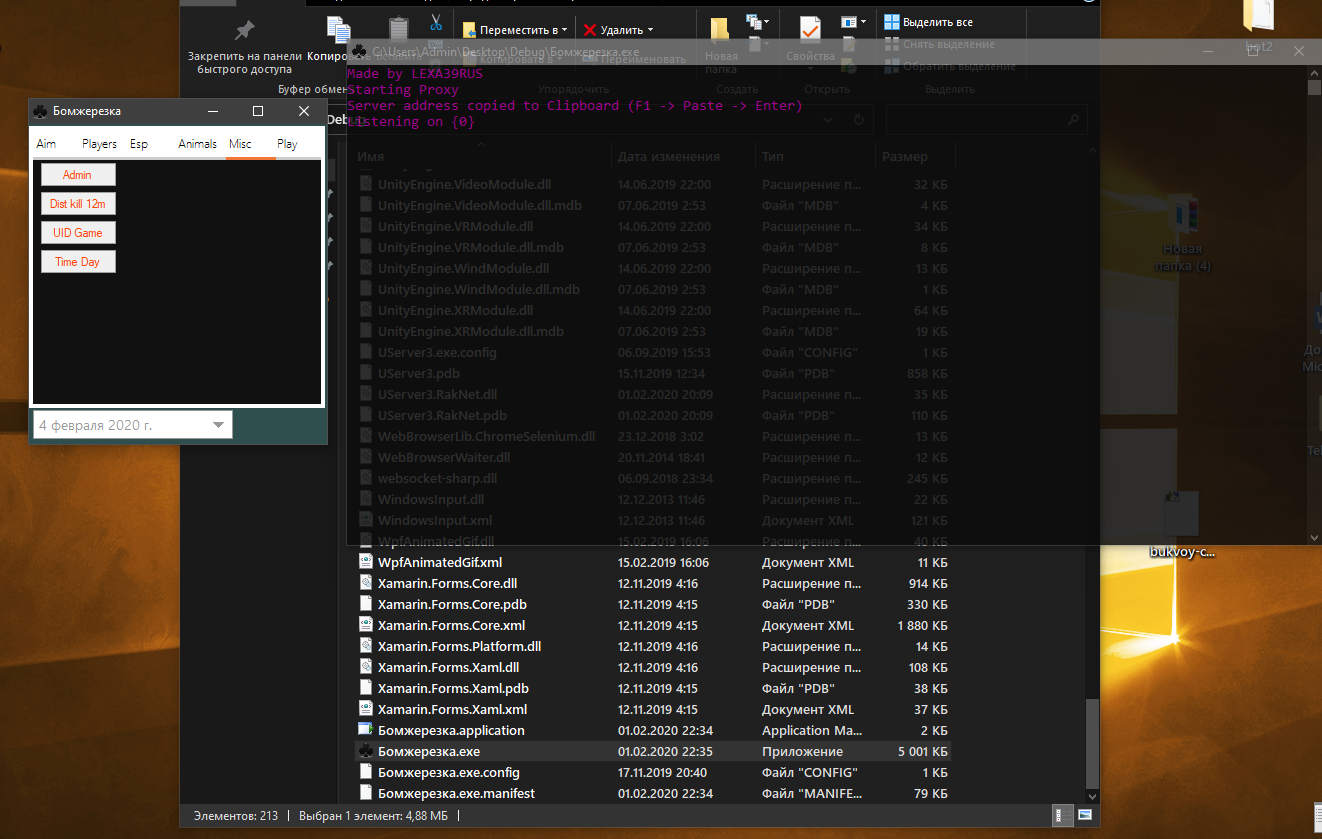Screen dimensions: 1322x839
Task: Click the Admin button
Action: (x=78, y=175)
